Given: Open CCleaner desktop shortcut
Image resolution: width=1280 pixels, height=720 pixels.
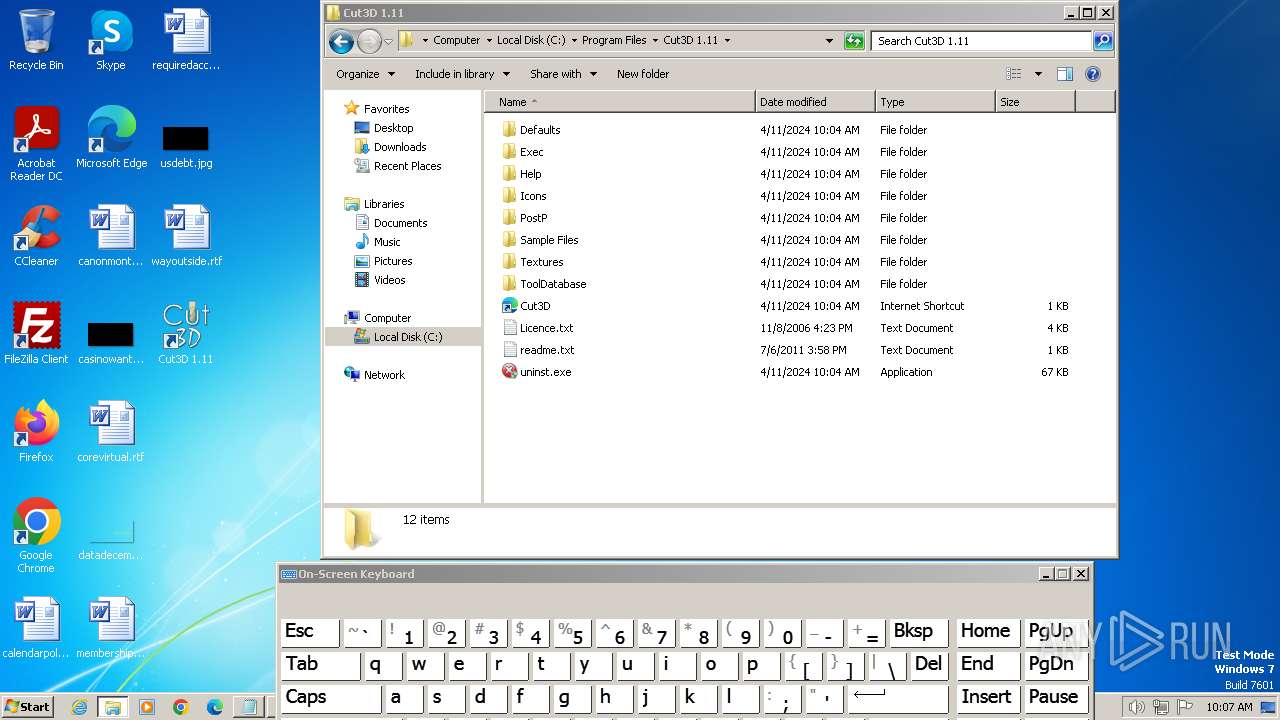Looking at the screenshot, I should coord(36,236).
